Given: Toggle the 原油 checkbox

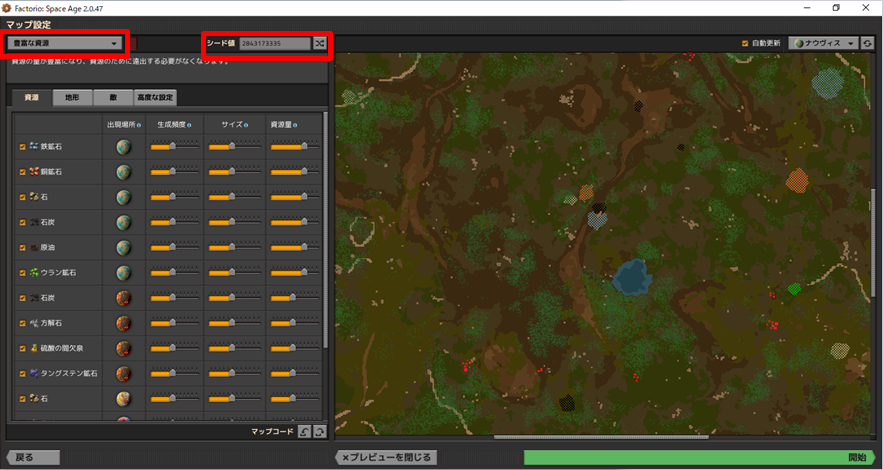Looking at the screenshot, I should pos(23,248).
